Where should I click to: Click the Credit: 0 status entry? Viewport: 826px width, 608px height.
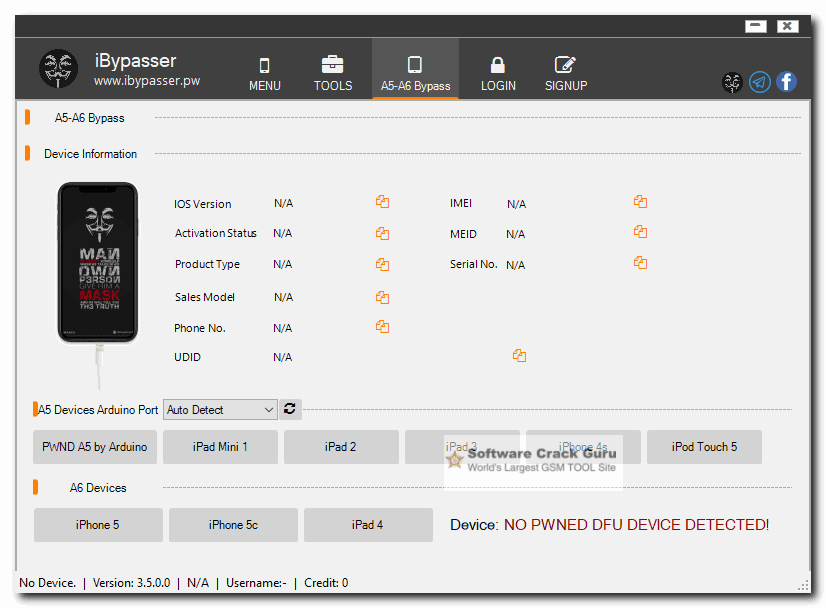pyautogui.click(x=326, y=583)
